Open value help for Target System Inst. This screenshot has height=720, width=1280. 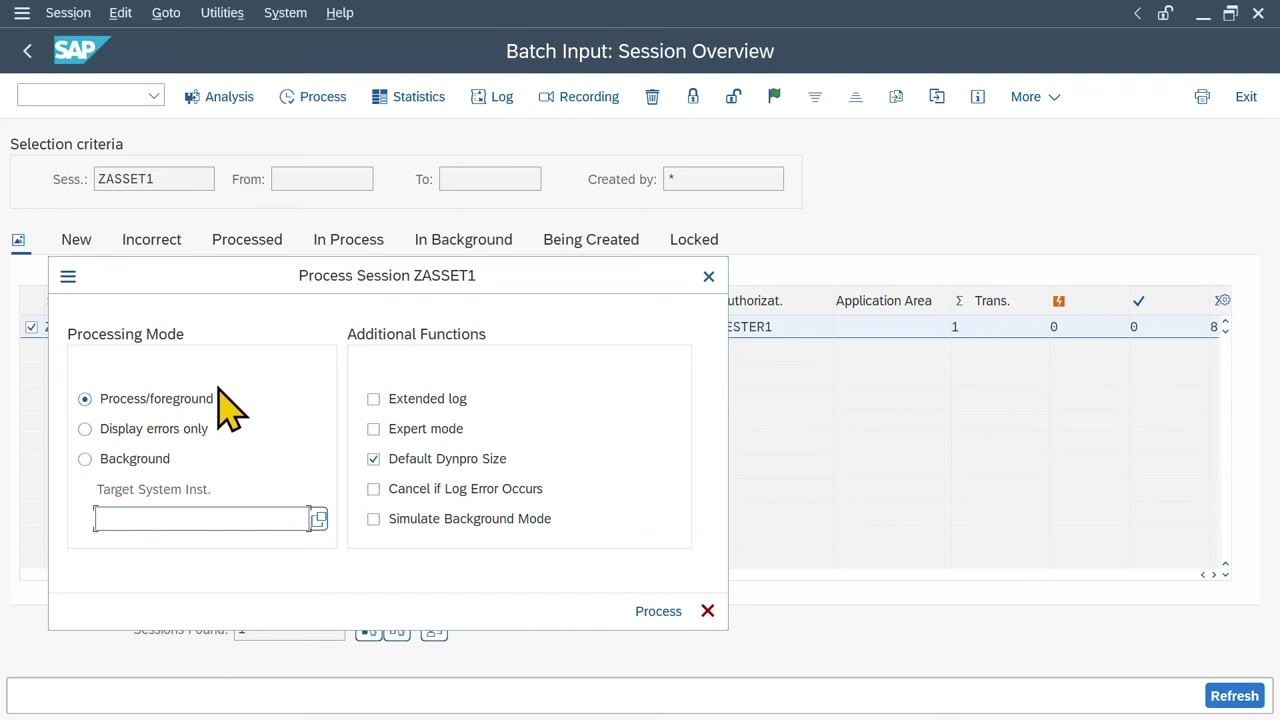pyautogui.click(x=319, y=519)
